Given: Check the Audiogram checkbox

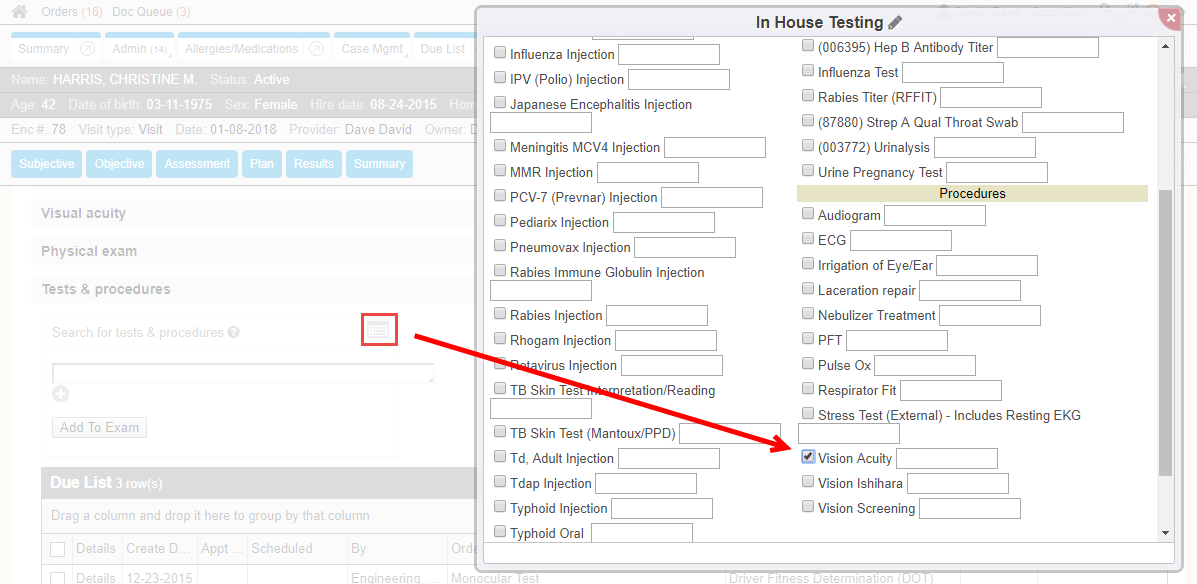Looking at the screenshot, I should coord(808,214).
